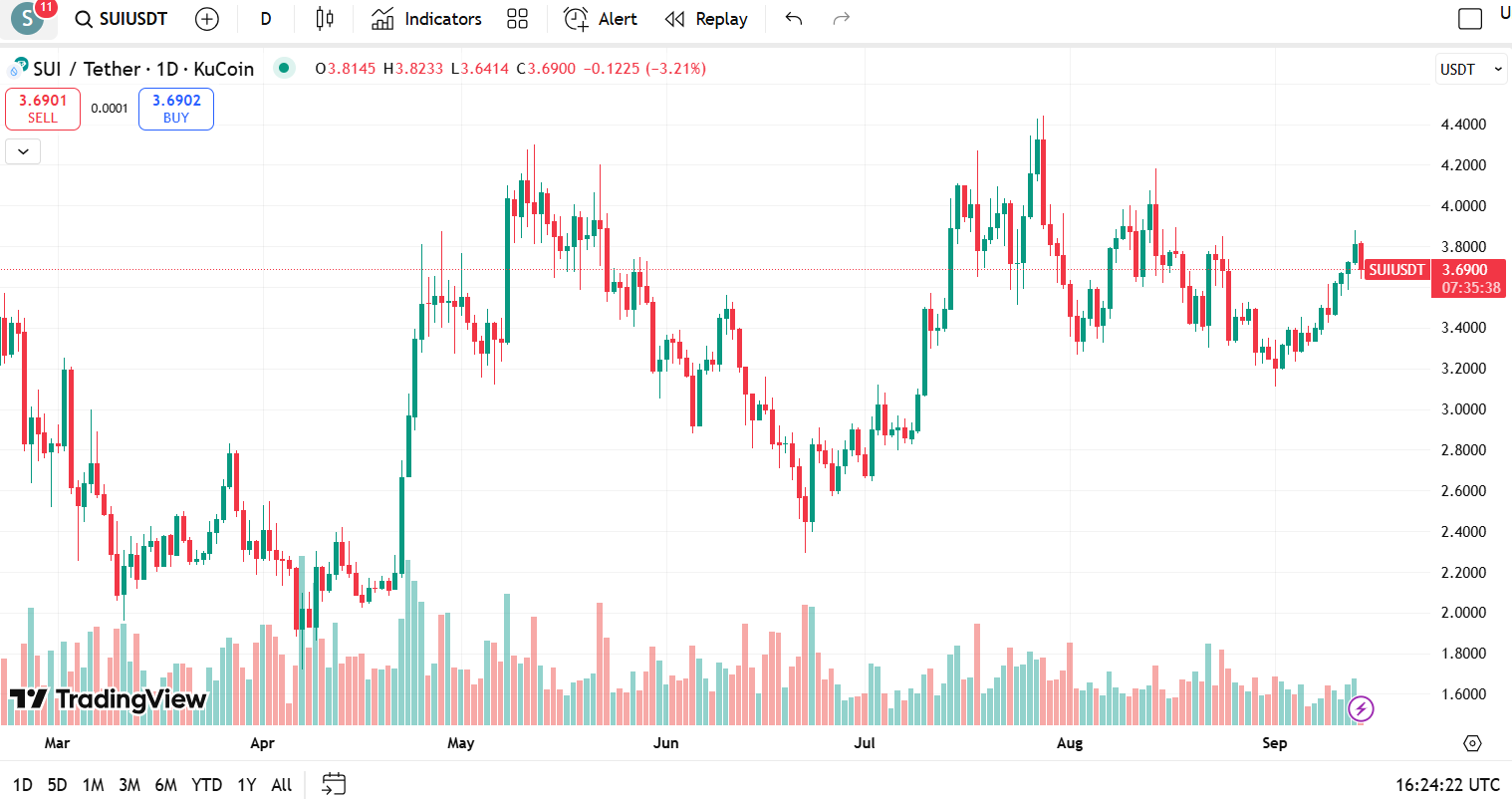Screen dimensions: 1512x802
Task: Open chart settings gear on price axis
Action: pyautogui.click(x=1473, y=743)
